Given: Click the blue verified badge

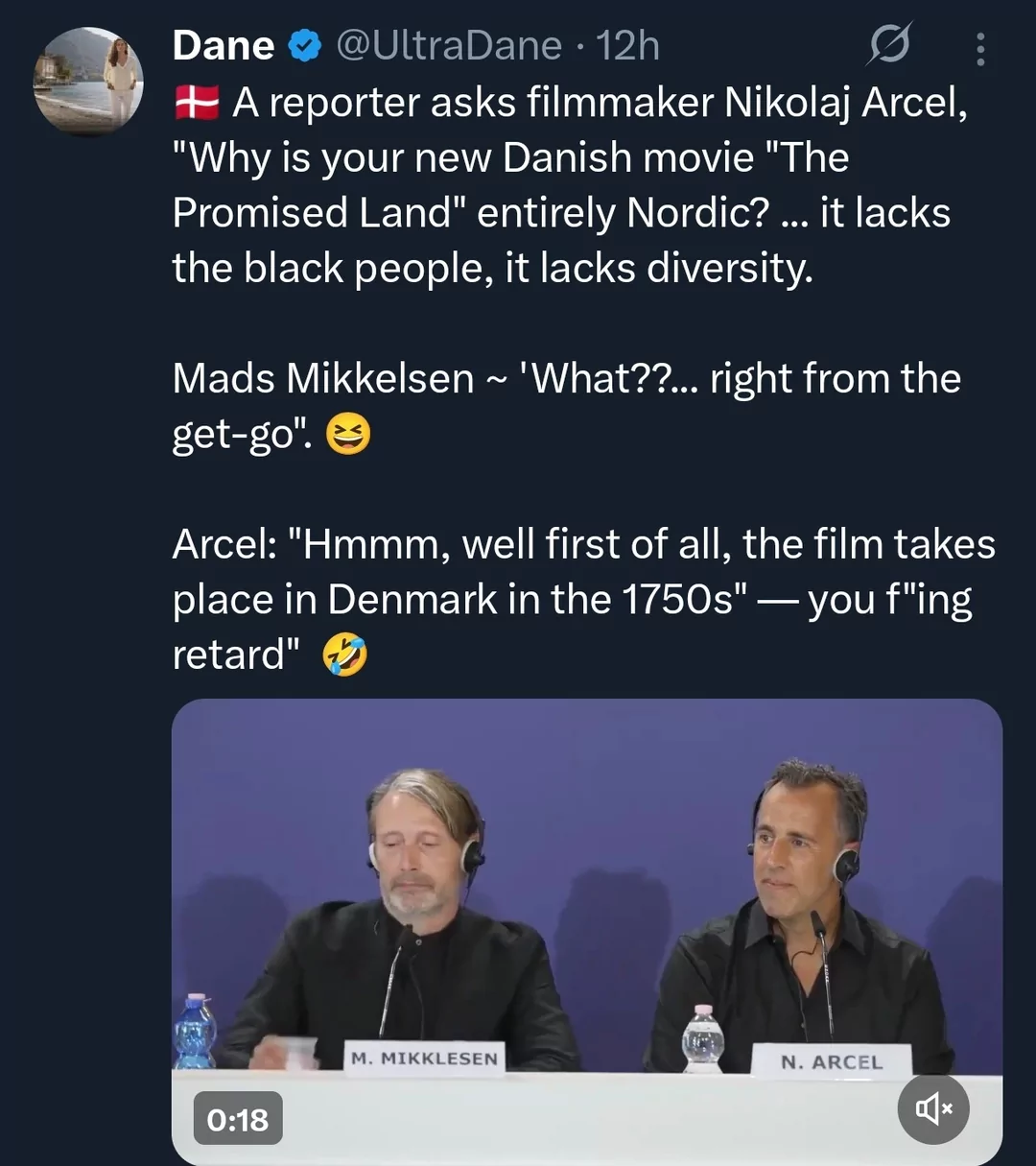Looking at the screenshot, I should pyautogui.click(x=305, y=45).
